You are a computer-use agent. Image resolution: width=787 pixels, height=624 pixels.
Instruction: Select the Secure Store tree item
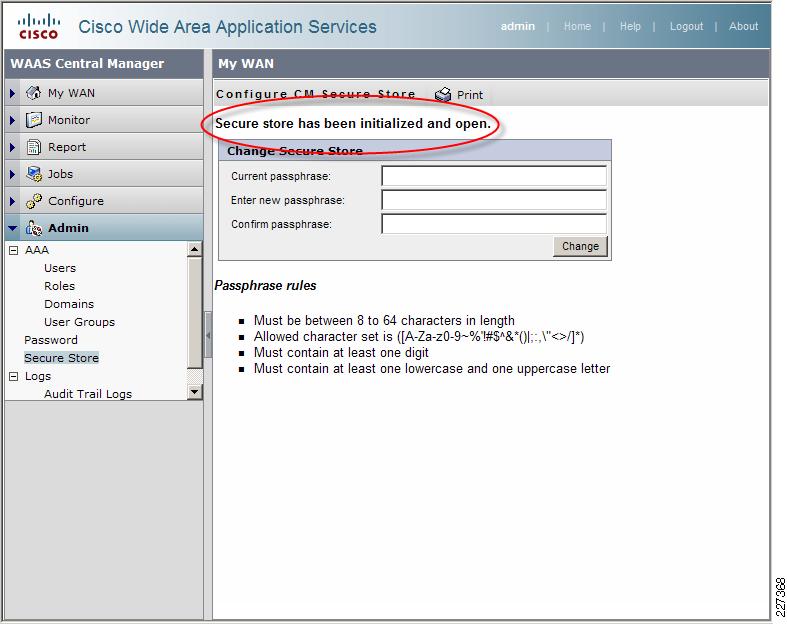coord(61,358)
